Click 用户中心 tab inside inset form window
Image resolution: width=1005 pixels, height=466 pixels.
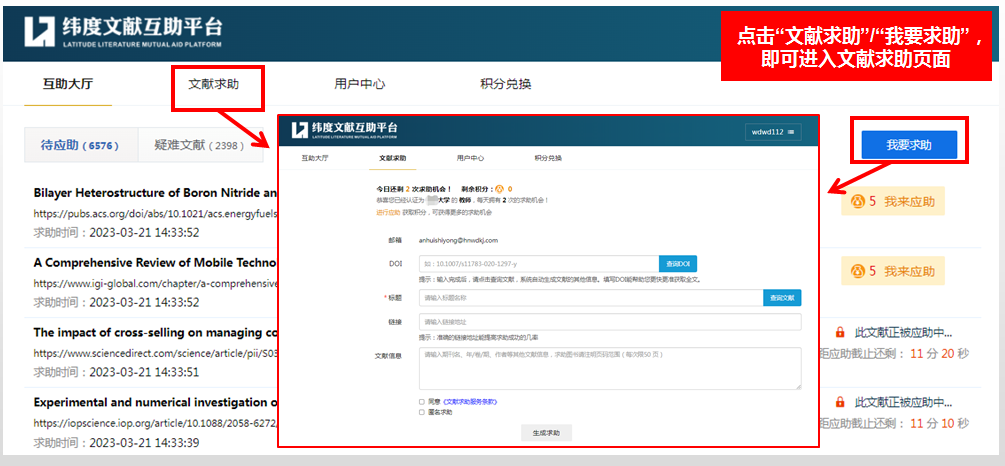[x=470, y=158]
